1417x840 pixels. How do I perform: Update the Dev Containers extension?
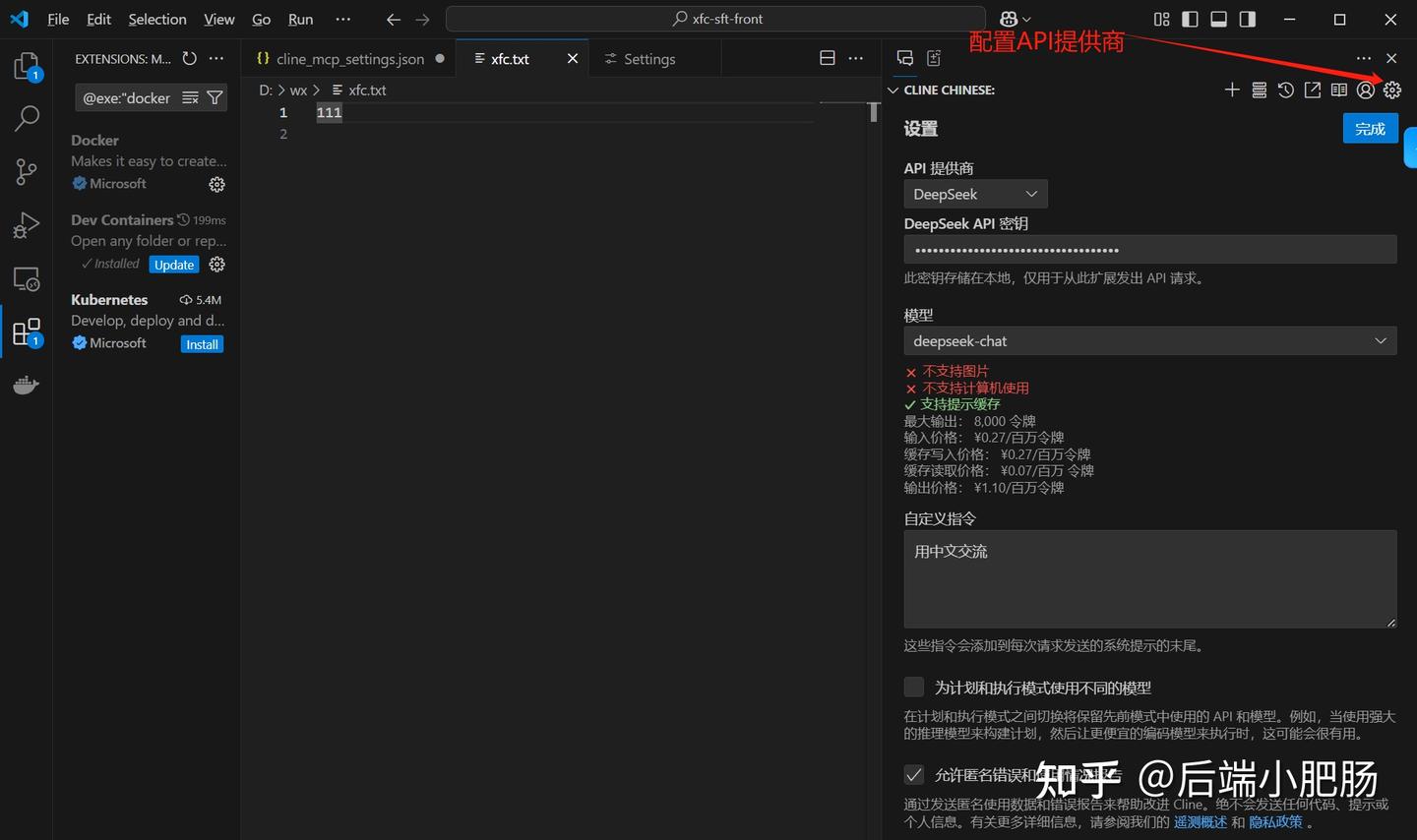[174, 265]
